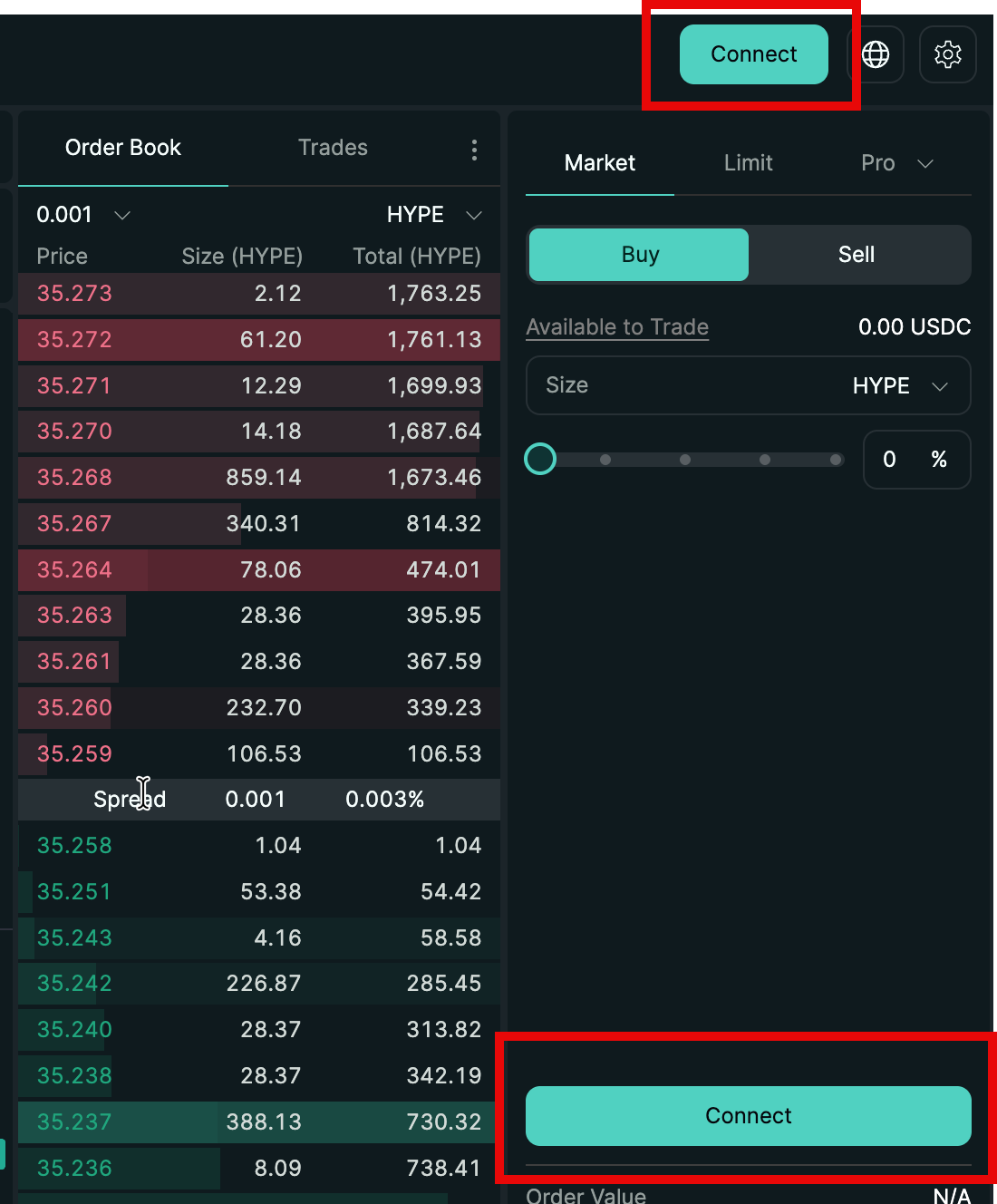This screenshot has height=1204, width=997.
Task: Click ask price 35.259
Action: tap(74, 754)
